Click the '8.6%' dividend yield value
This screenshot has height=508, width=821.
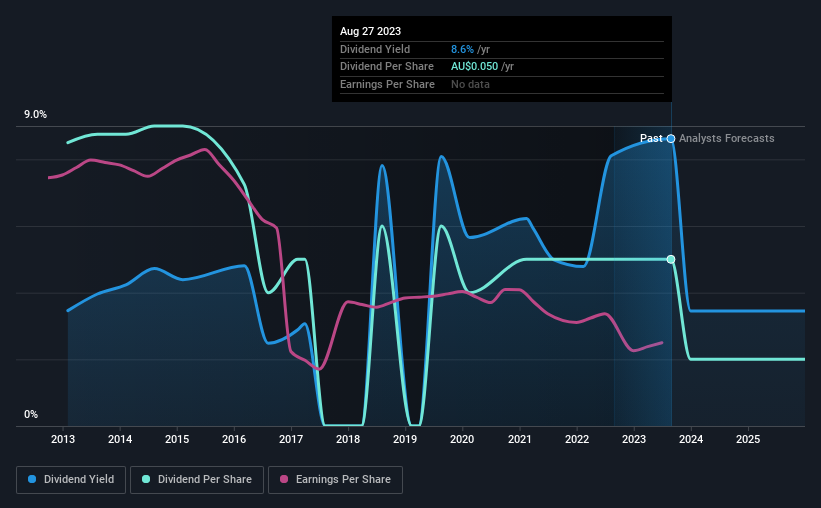(x=462, y=49)
